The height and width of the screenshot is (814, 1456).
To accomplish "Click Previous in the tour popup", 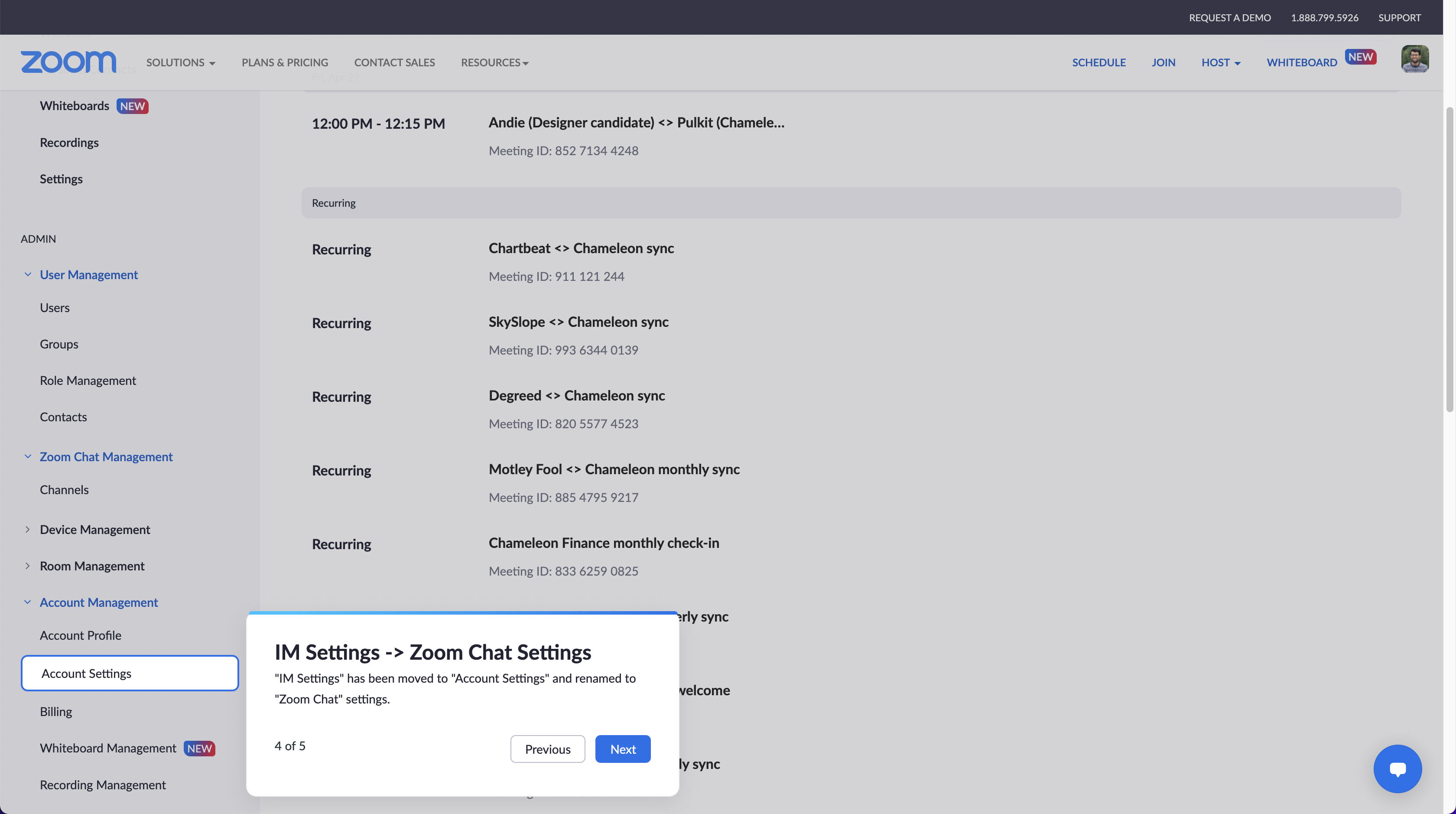I will coord(548,749).
